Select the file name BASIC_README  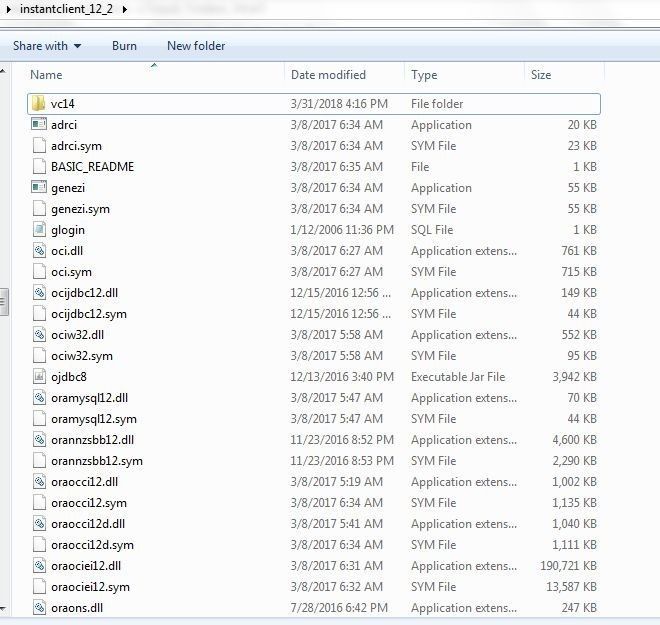pyautogui.click(x=93, y=167)
